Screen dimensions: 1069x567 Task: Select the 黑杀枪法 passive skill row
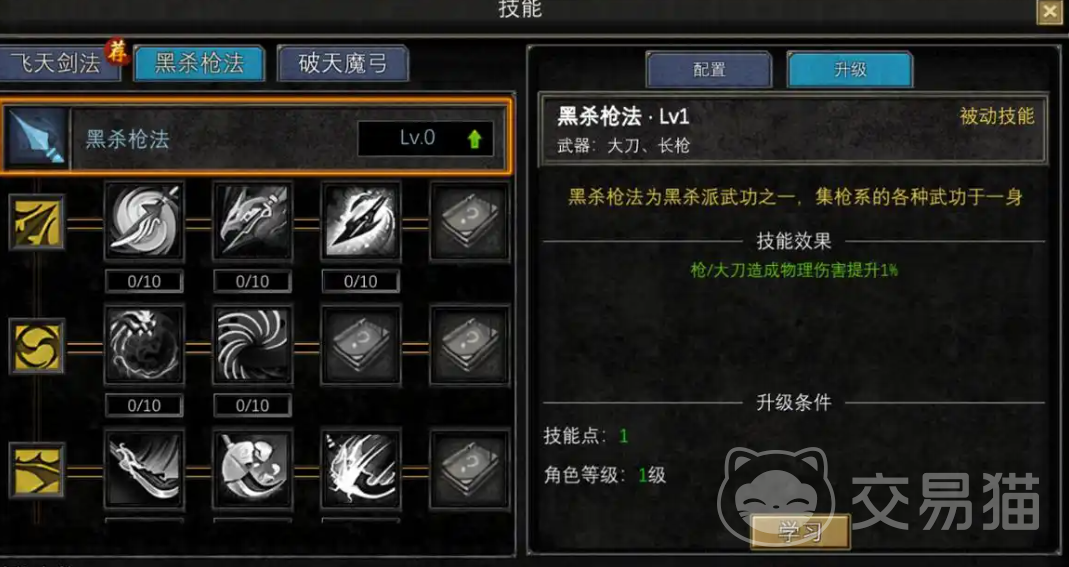coord(255,138)
